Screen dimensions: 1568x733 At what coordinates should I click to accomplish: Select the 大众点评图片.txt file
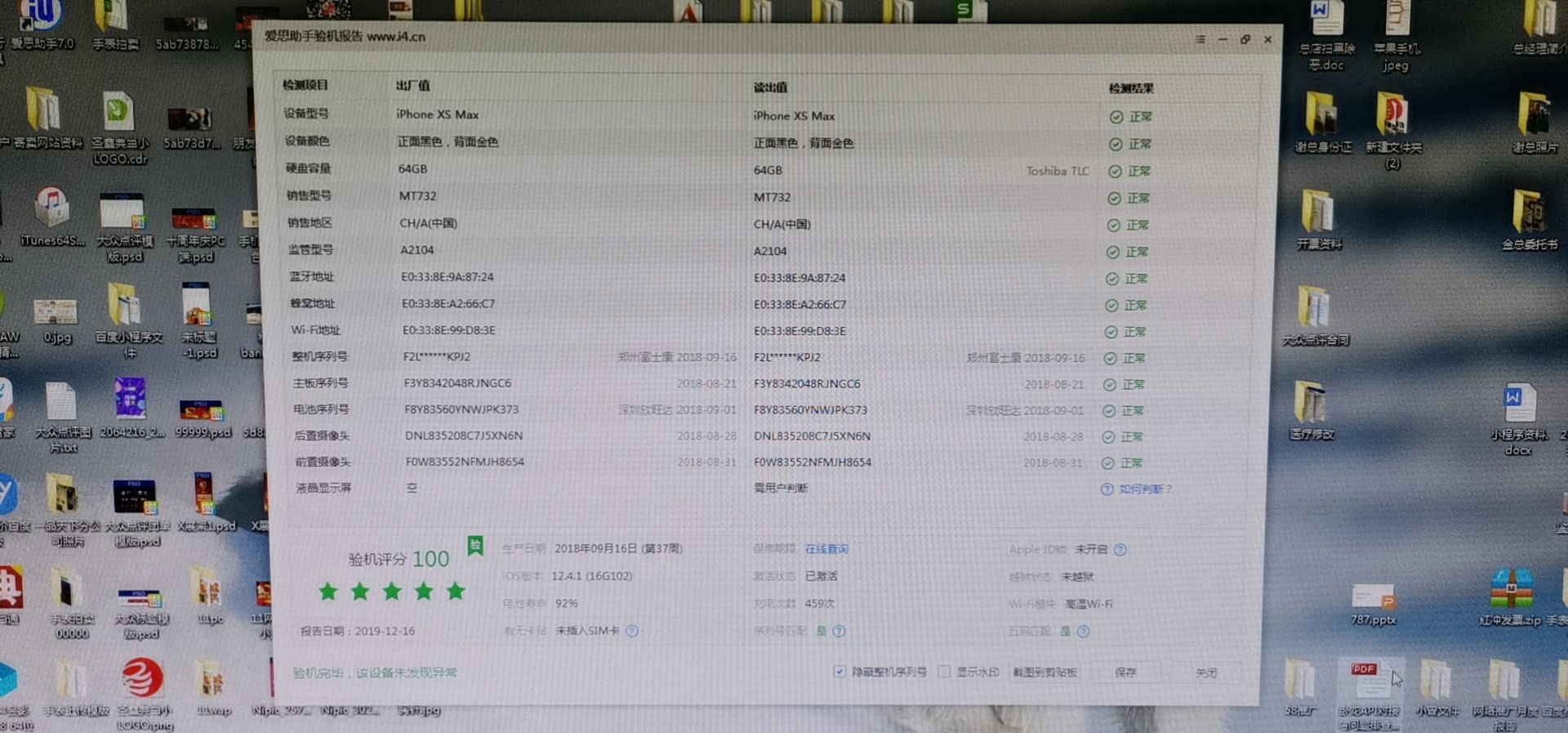(x=62, y=417)
